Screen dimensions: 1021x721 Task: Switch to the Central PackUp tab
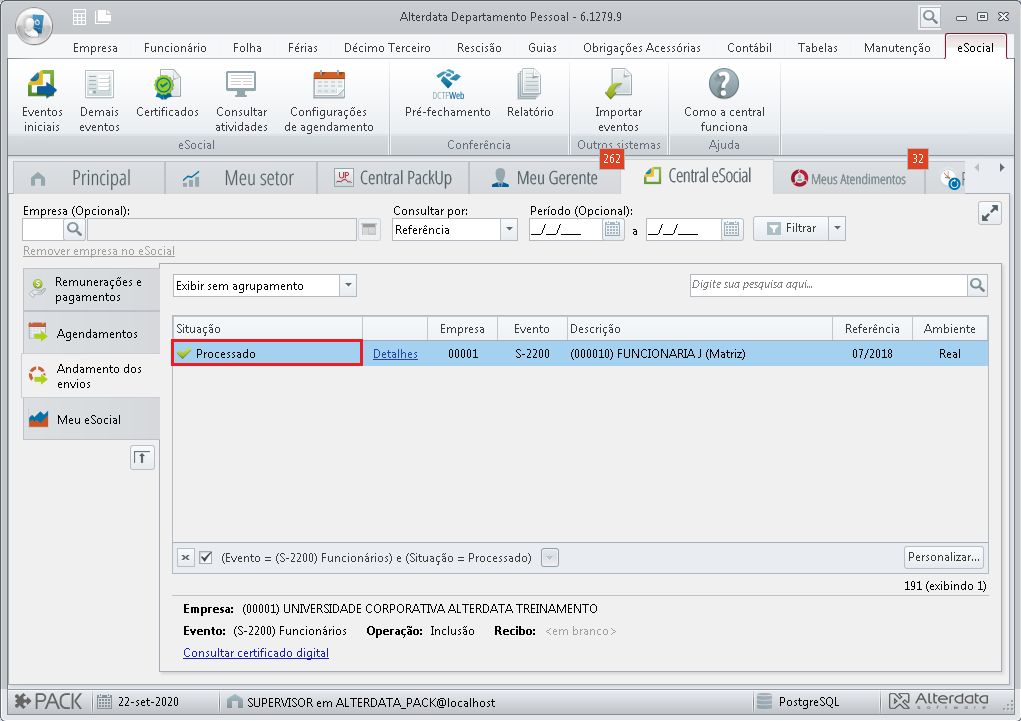393,178
